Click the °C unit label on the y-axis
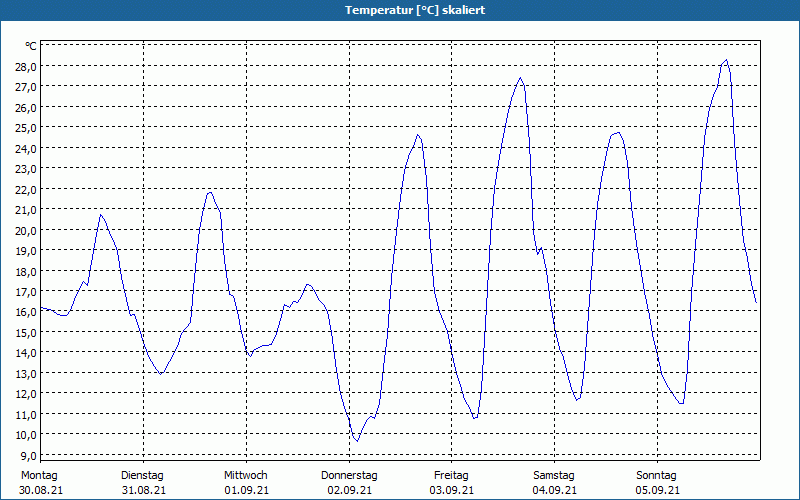Viewport: 800px width, 500px height. tap(31, 46)
